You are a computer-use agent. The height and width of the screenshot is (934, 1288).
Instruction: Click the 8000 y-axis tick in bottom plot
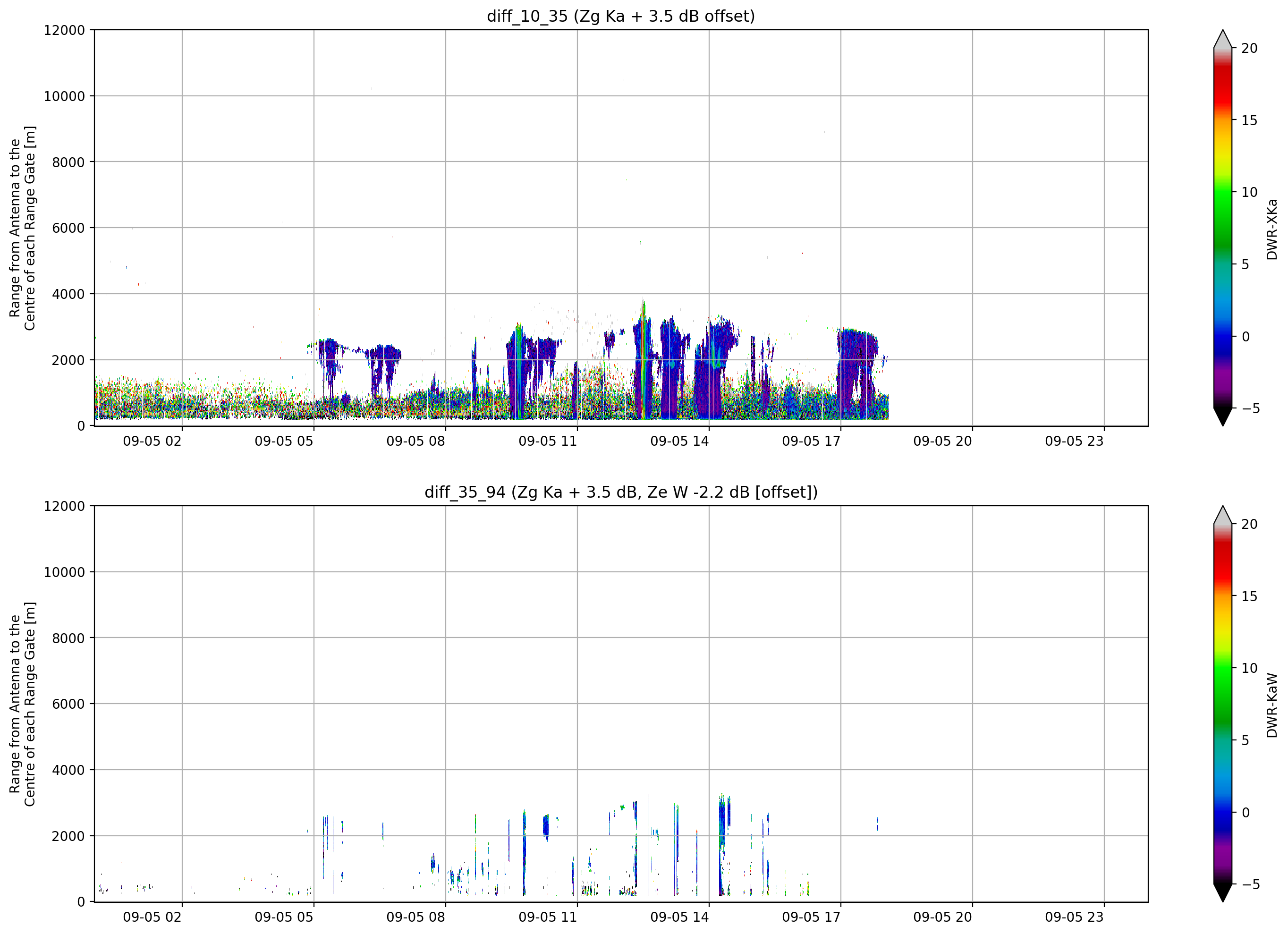[x=68, y=638]
